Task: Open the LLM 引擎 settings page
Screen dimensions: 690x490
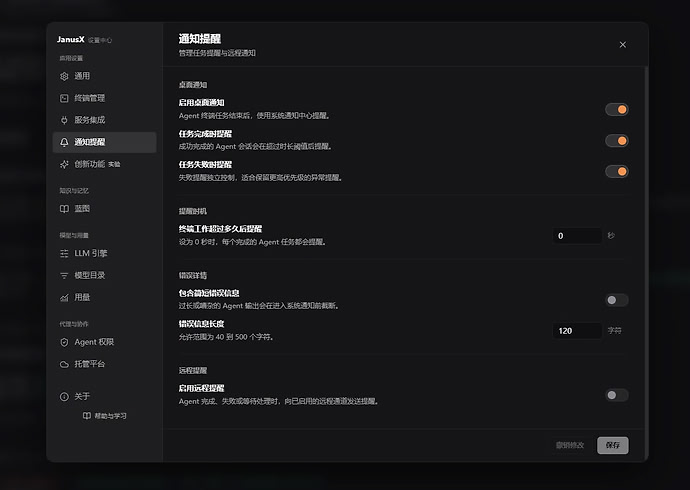Action: pos(104,253)
